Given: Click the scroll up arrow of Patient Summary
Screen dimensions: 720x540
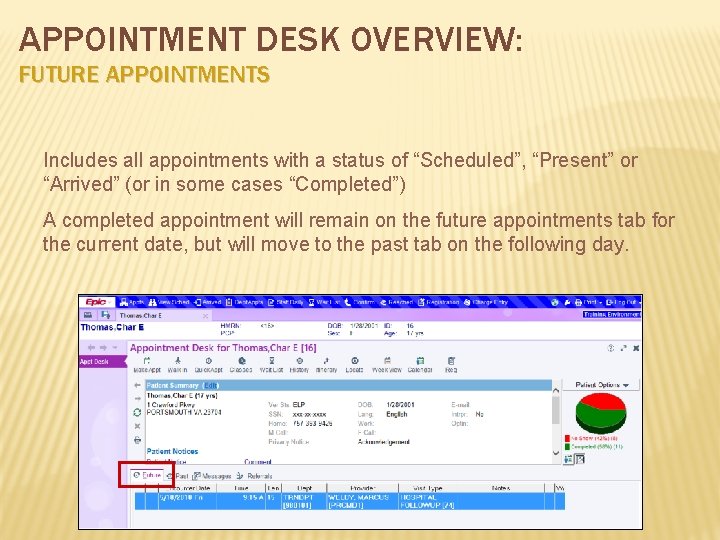Looking at the screenshot, I should [556, 391].
